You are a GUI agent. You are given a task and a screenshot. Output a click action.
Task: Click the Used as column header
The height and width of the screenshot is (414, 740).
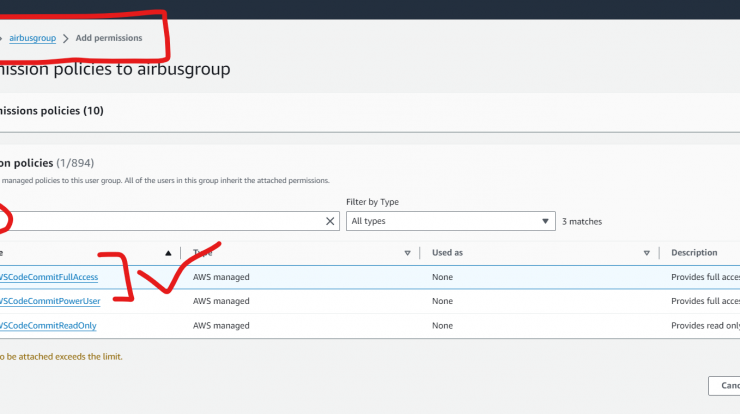(x=447, y=253)
